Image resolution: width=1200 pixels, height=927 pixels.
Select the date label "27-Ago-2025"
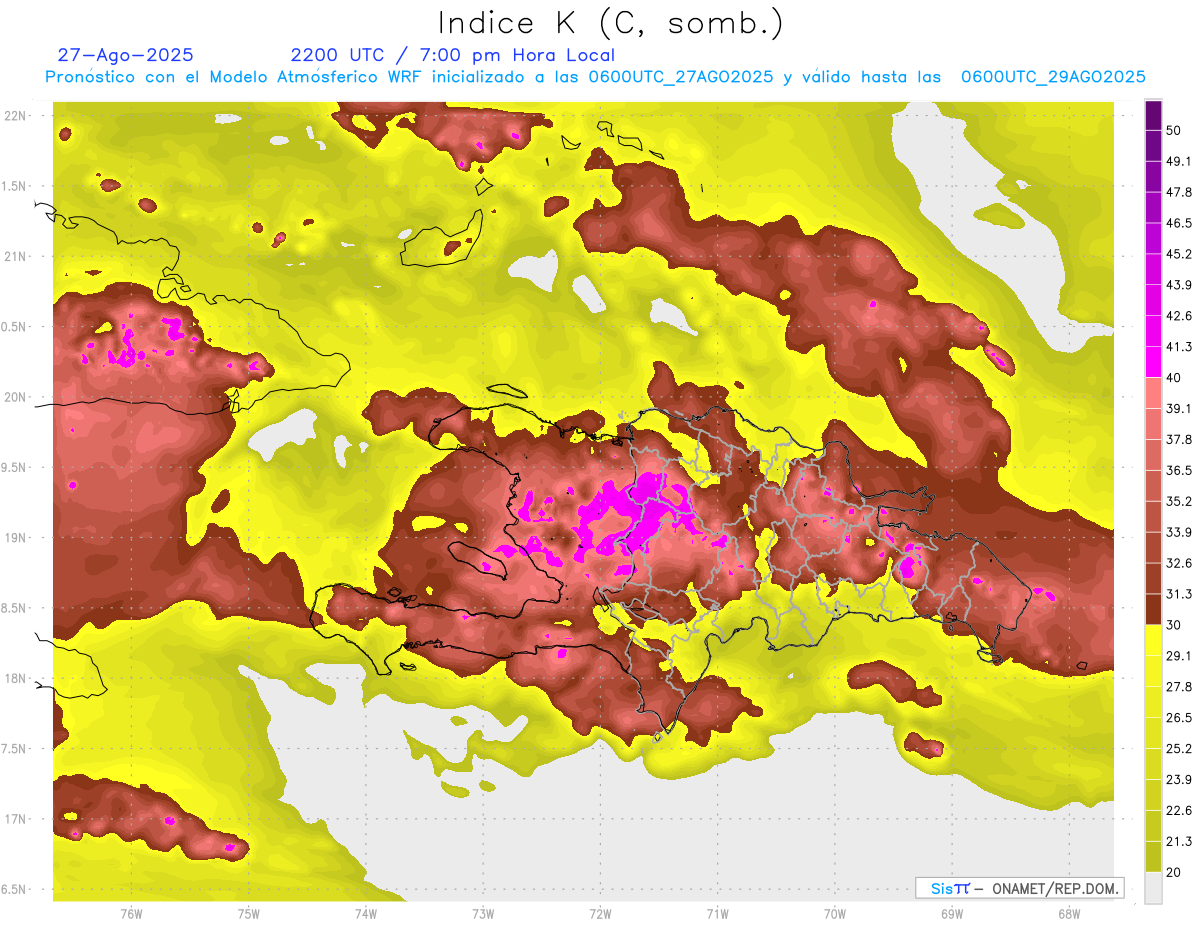(125, 55)
